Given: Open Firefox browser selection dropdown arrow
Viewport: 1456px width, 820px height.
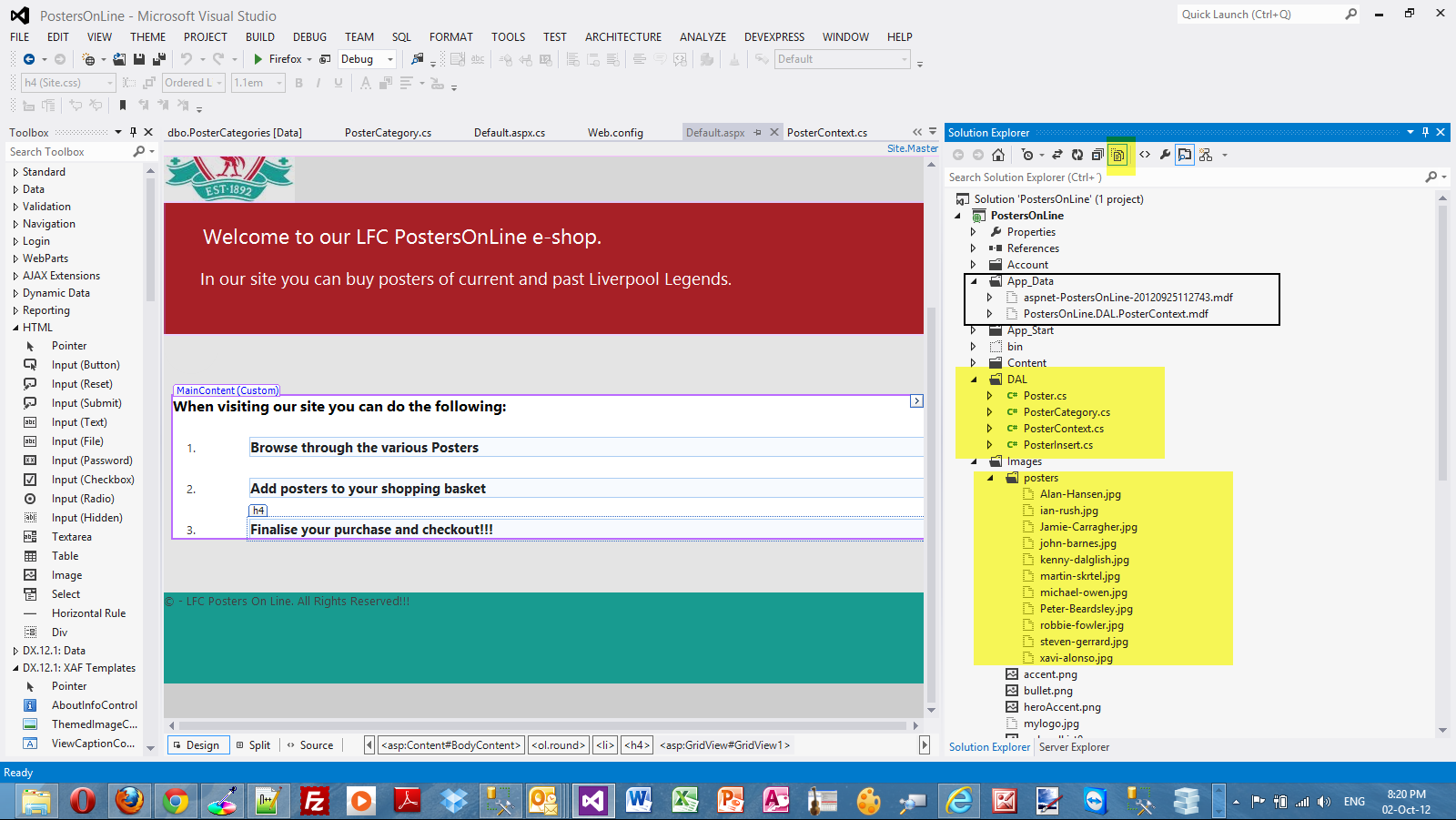Looking at the screenshot, I should click(x=309, y=59).
